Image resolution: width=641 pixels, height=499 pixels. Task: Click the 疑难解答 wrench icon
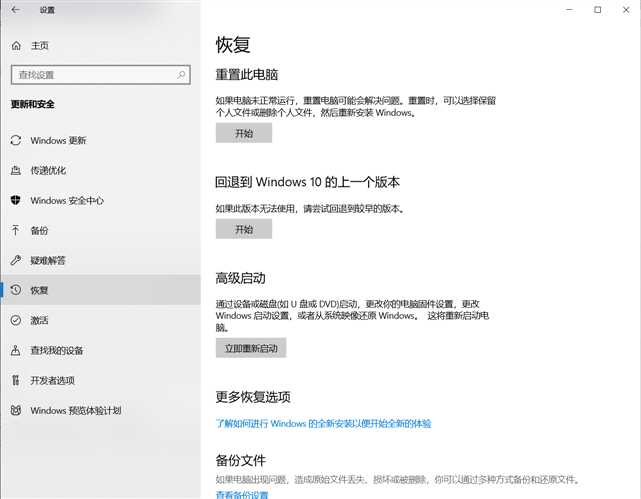[16, 260]
